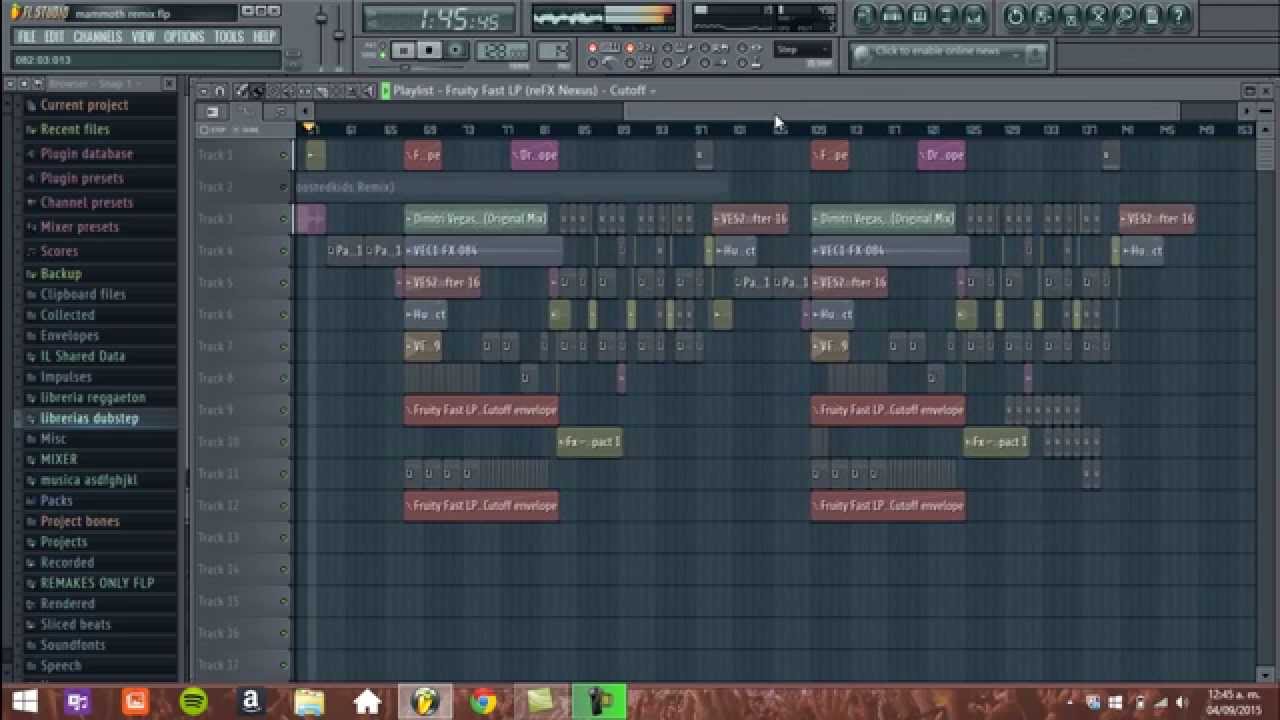Open the CHANNELS menu
The width and height of the screenshot is (1280, 720).
[98, 37]
